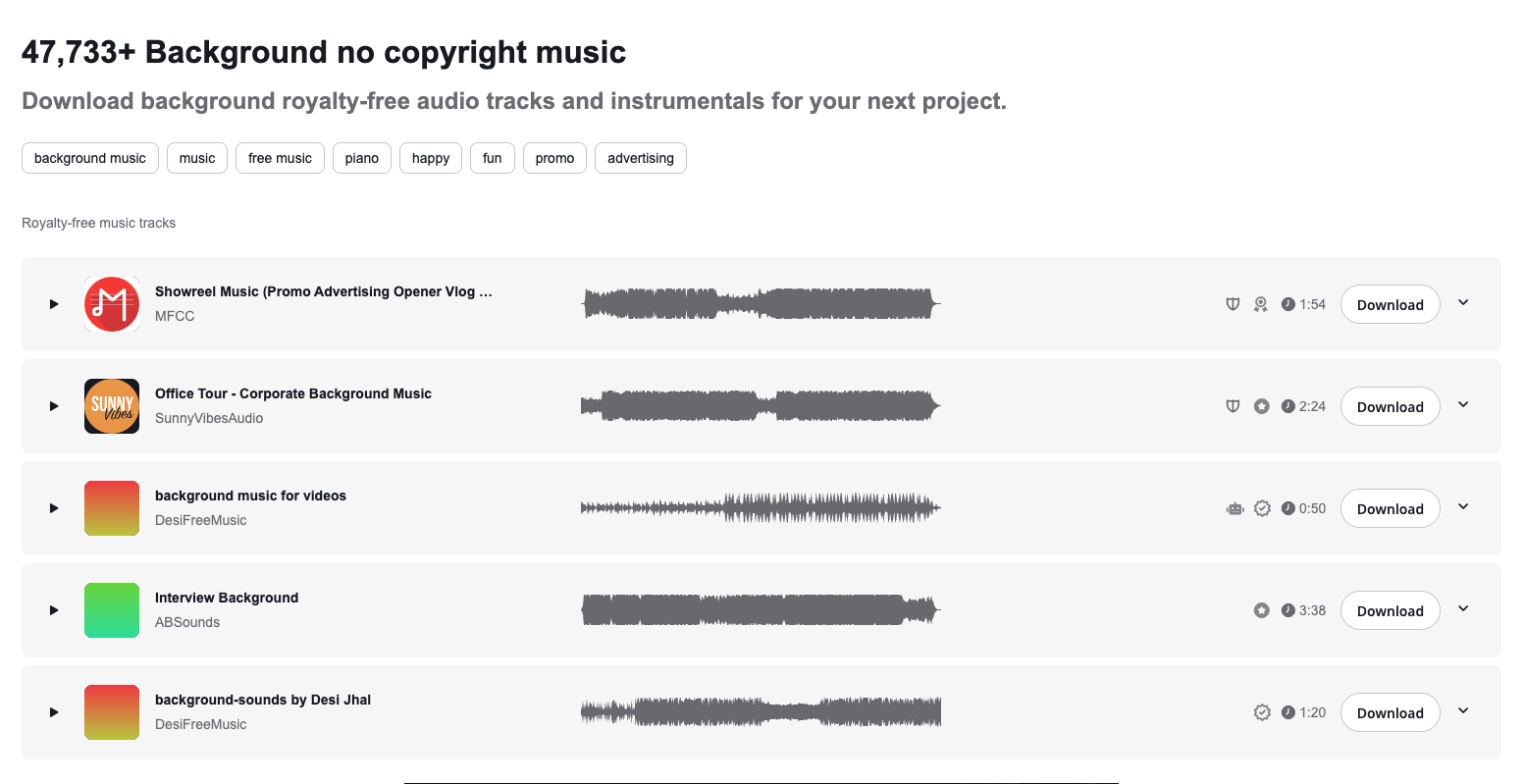The height and width of the screenshot is (784, 1524).
Task: Expand the Office Tour track row
Action: point(1463,405)
